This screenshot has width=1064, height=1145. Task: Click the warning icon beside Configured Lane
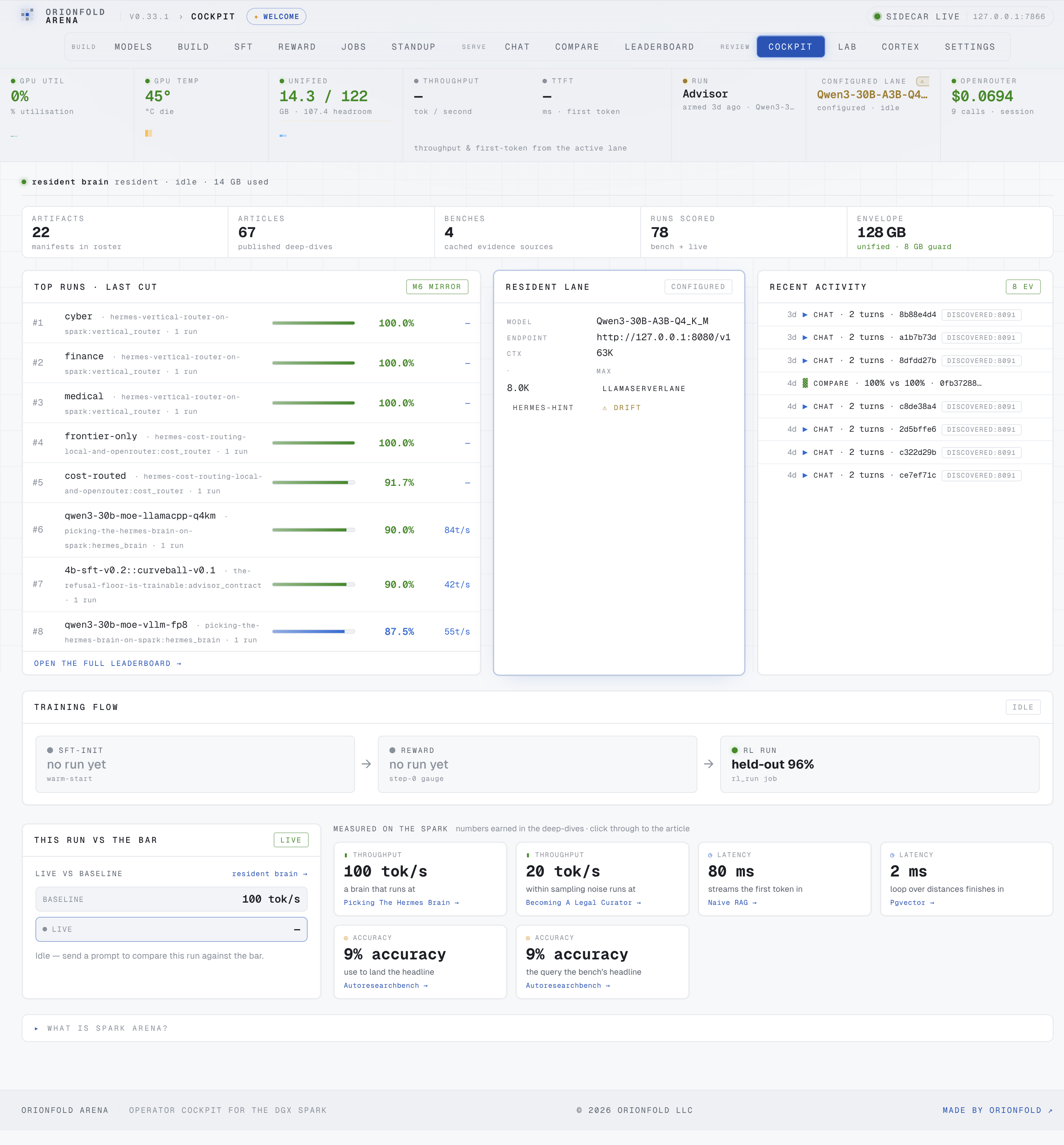[x=923, y=81]
